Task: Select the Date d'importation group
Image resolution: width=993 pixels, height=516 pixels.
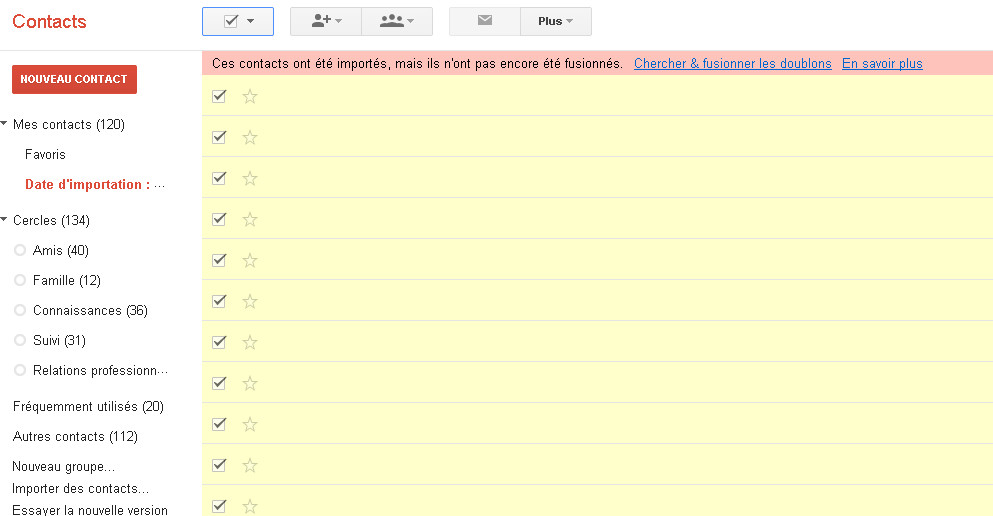Action: 95,184
